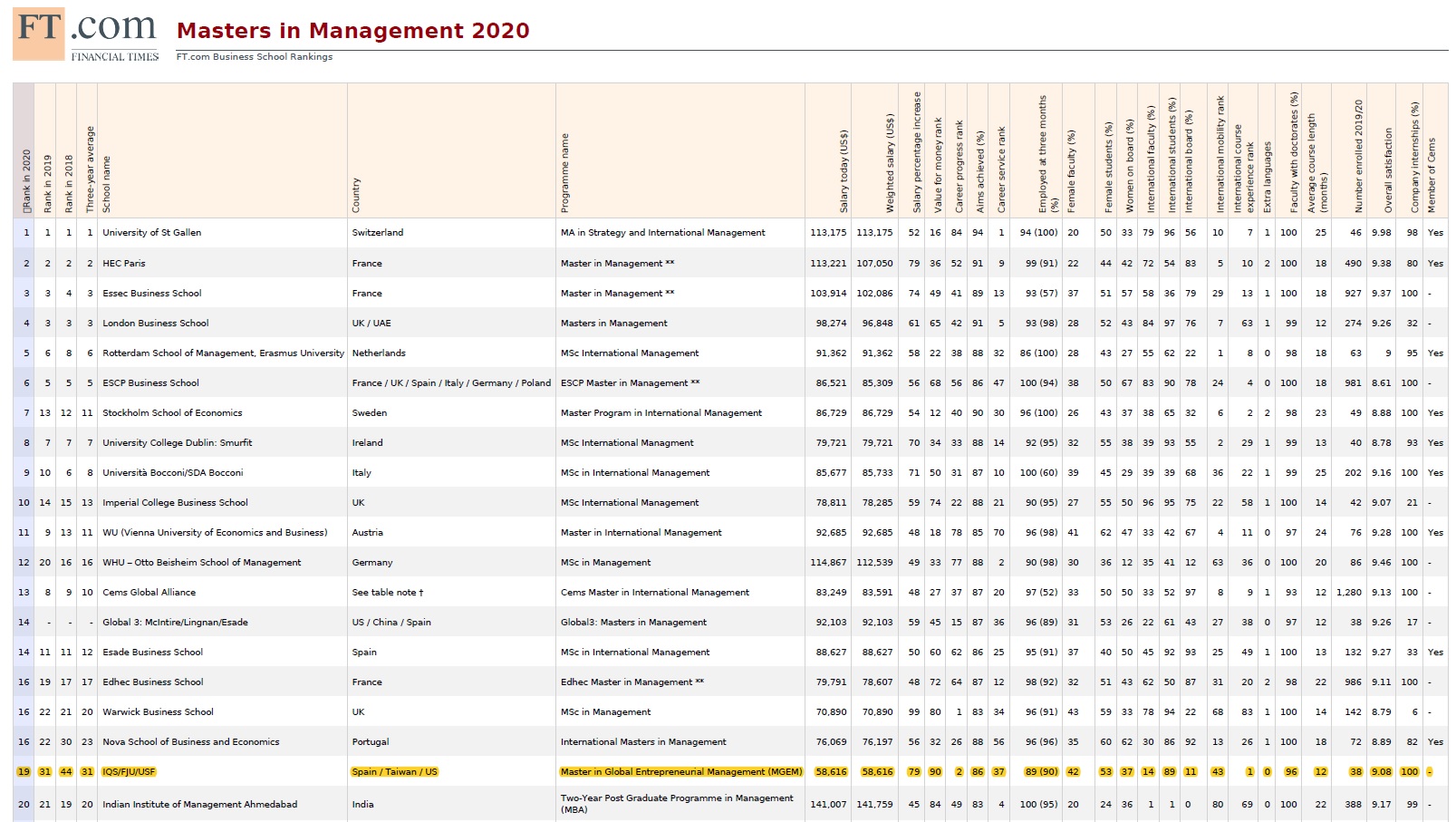Select WHU – Otto Beisheim School of Management
The image size is (1456, 822).
(202, 563)
